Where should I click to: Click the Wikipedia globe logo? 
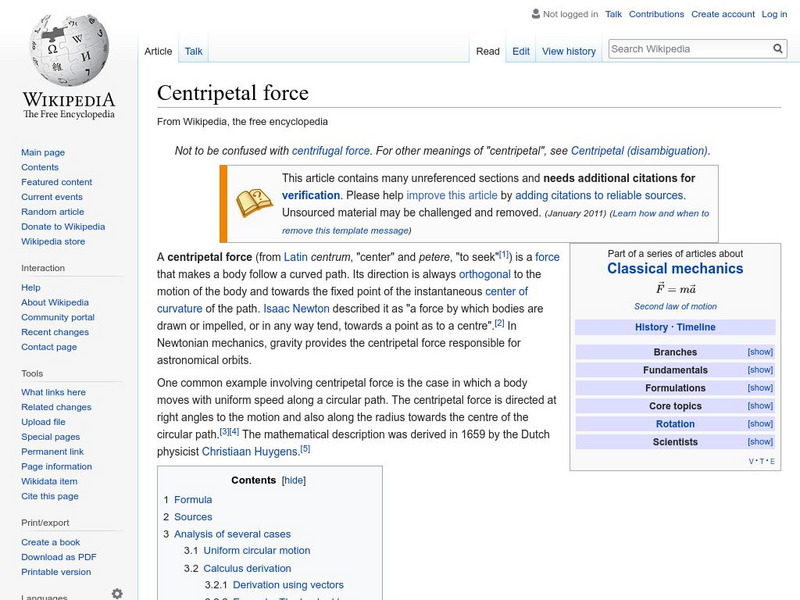click(69, 50)
